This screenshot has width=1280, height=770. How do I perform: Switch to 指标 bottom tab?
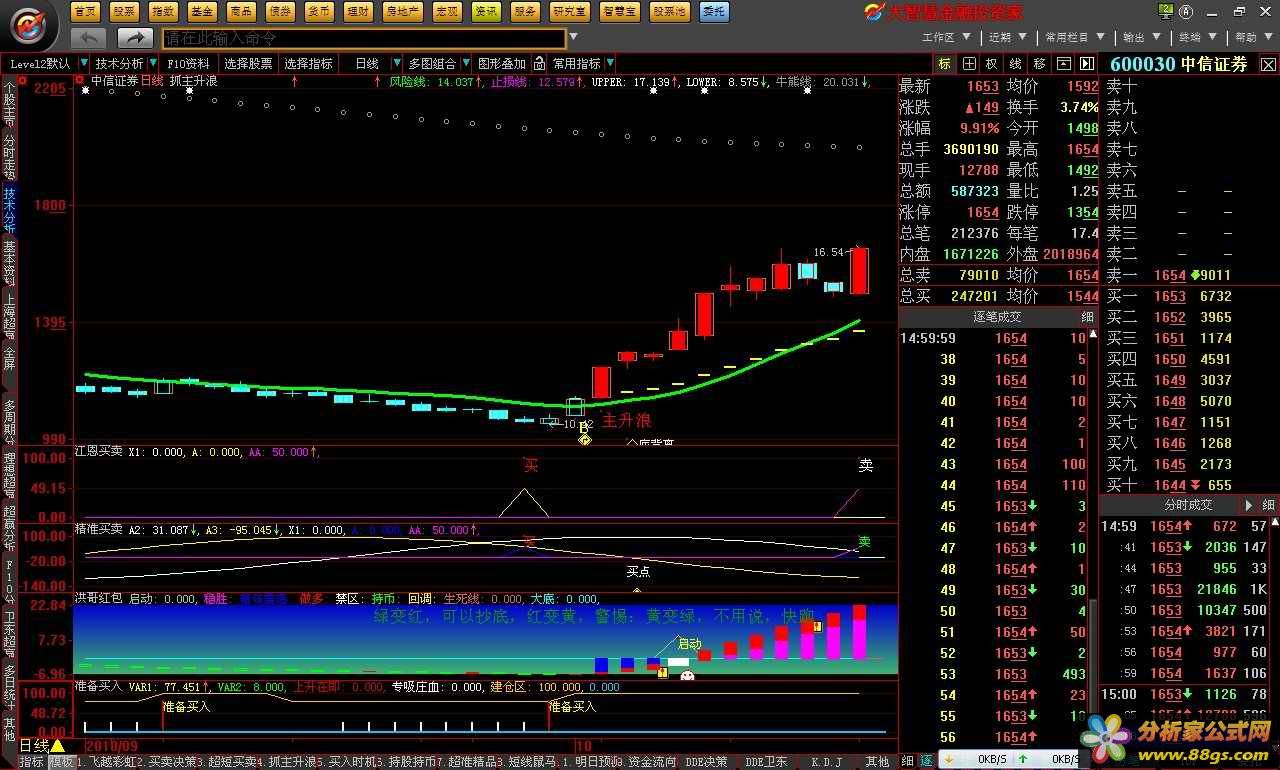click(x=31, y=762)
